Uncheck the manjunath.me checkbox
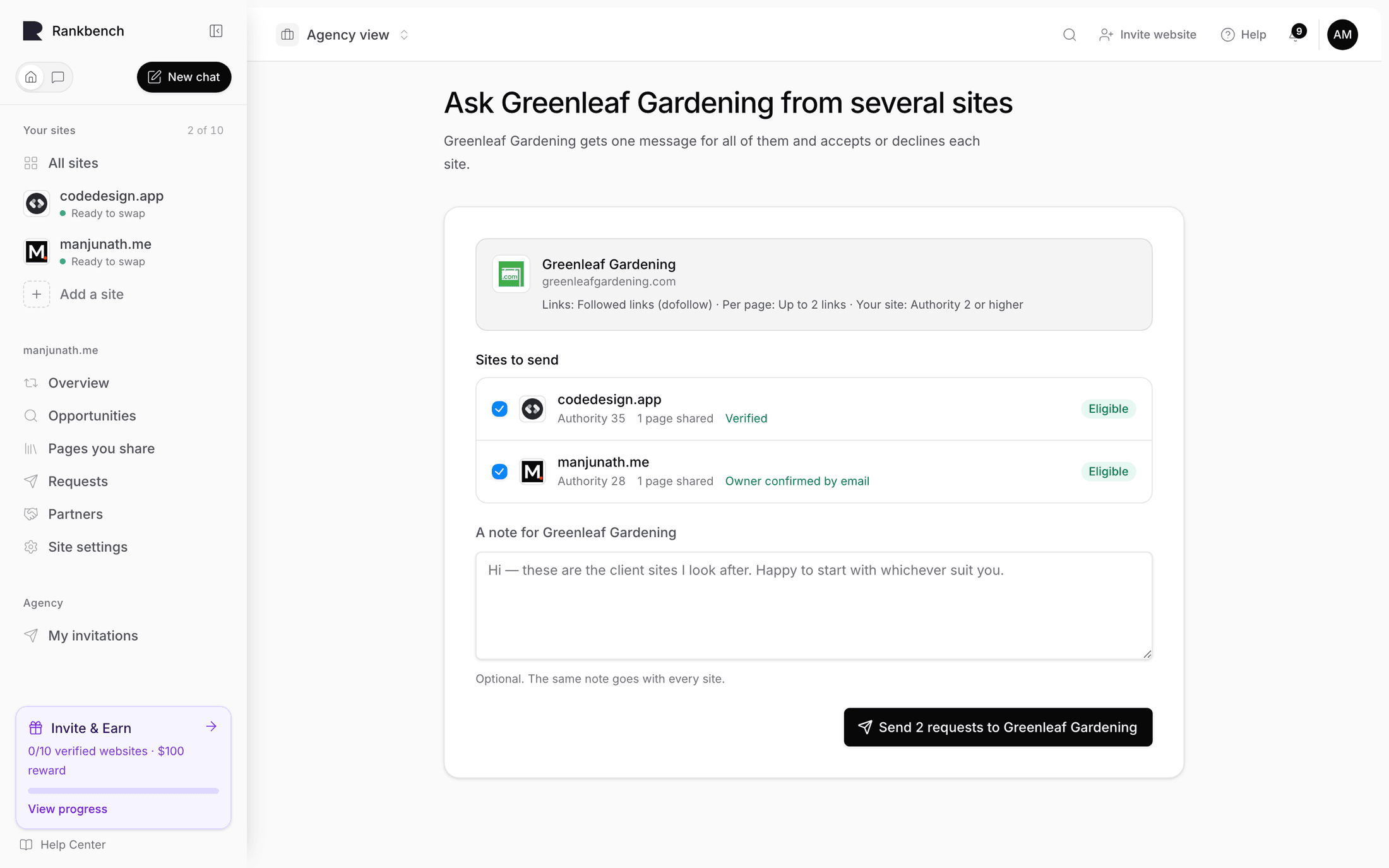Screen dimensions: 1389x868 tap(499, 472)
